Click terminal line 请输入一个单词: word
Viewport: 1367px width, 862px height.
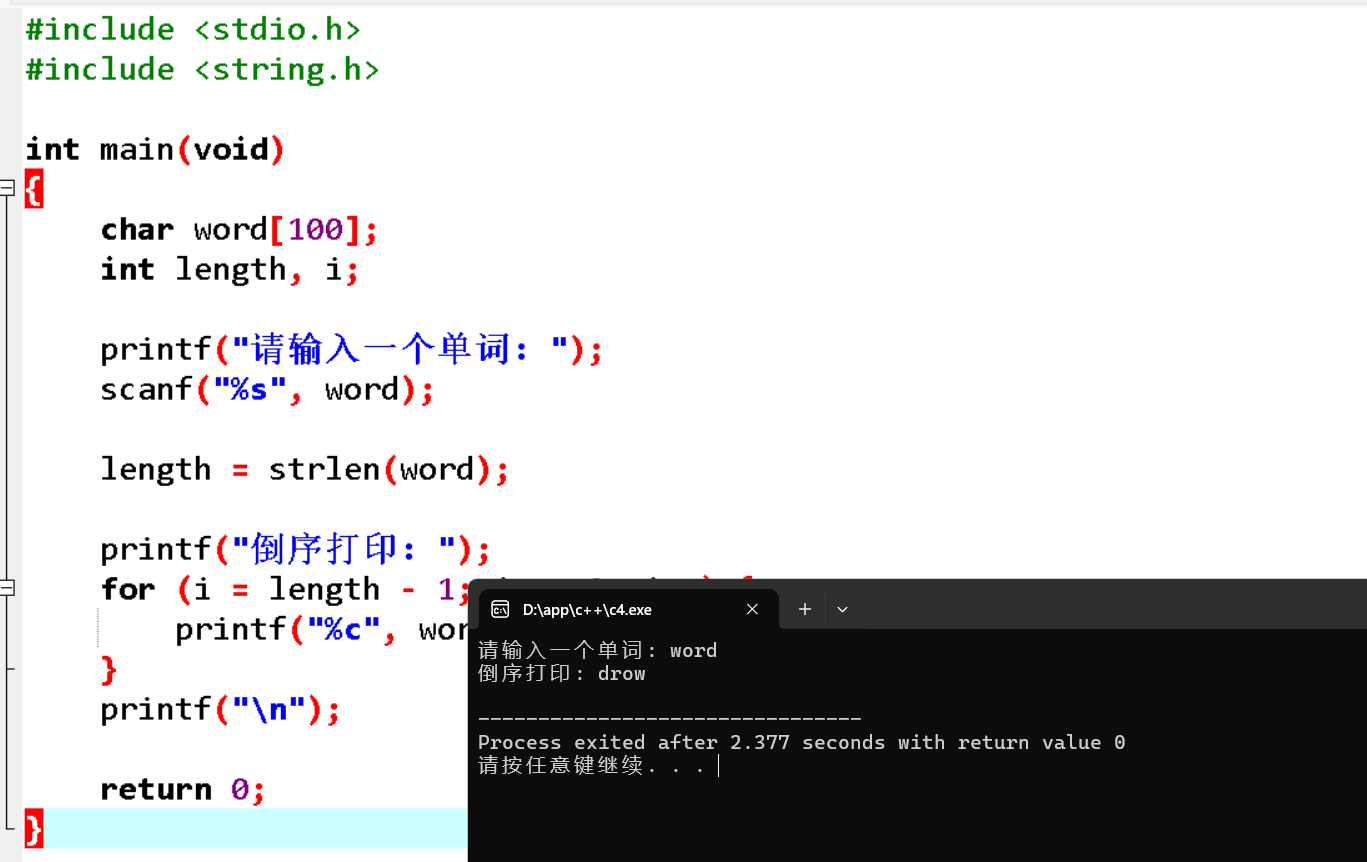pos(598,651)
